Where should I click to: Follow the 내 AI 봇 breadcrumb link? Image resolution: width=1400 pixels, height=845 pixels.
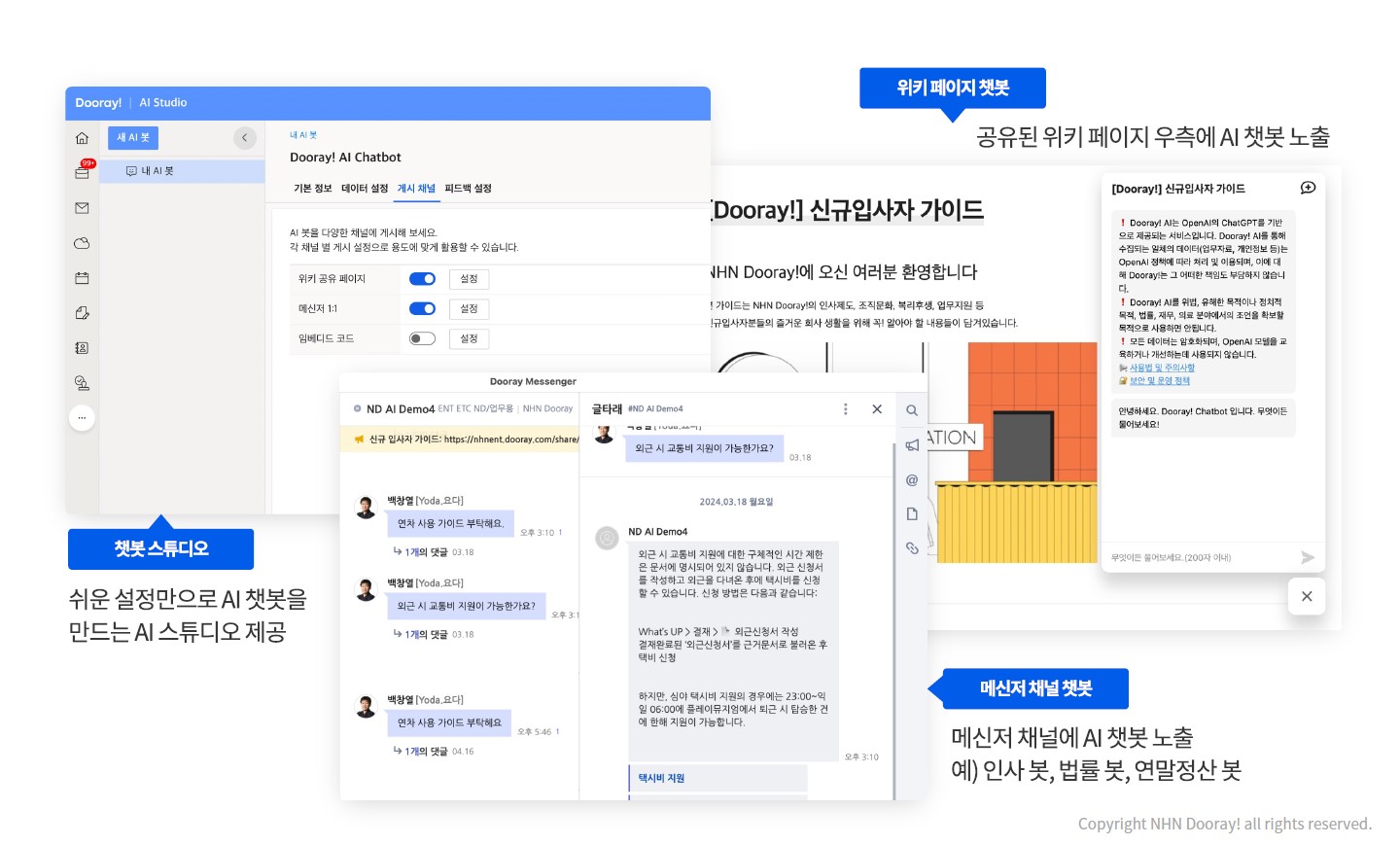303,135
